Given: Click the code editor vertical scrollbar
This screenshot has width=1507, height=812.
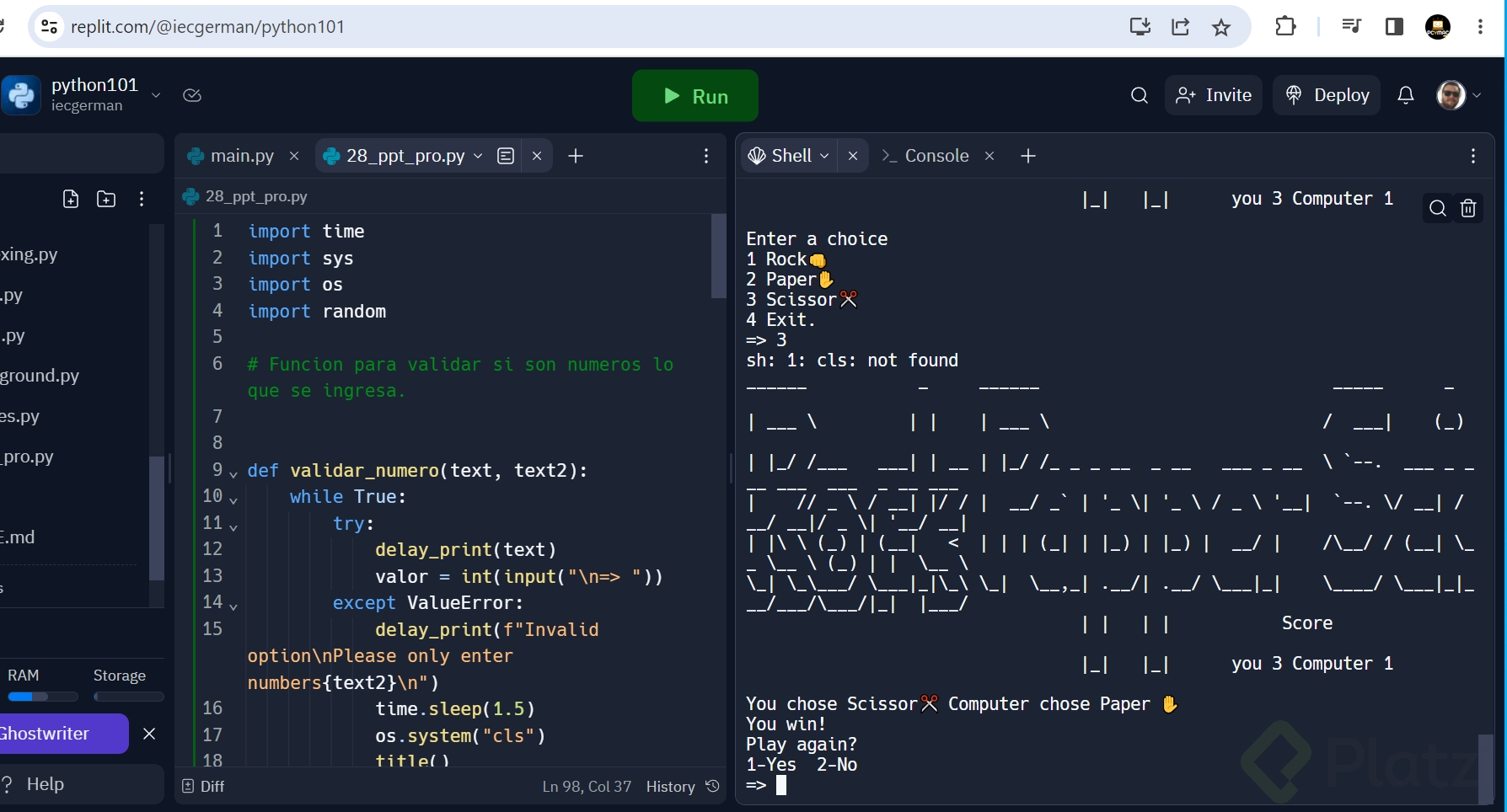Looking at the screenshot, I should [x=718, y=256].
